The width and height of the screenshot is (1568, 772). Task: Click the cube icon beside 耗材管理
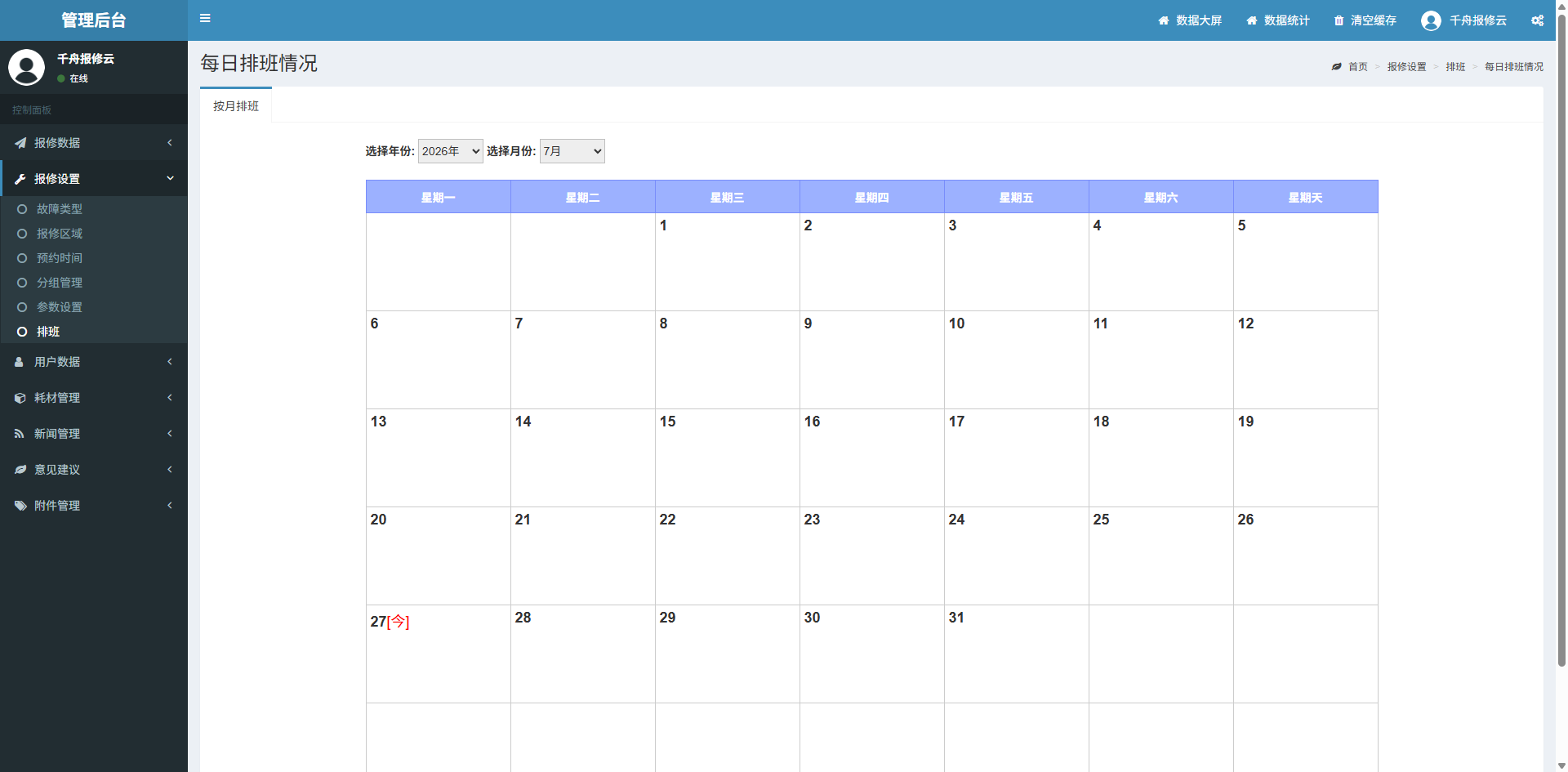pos(20,398)
